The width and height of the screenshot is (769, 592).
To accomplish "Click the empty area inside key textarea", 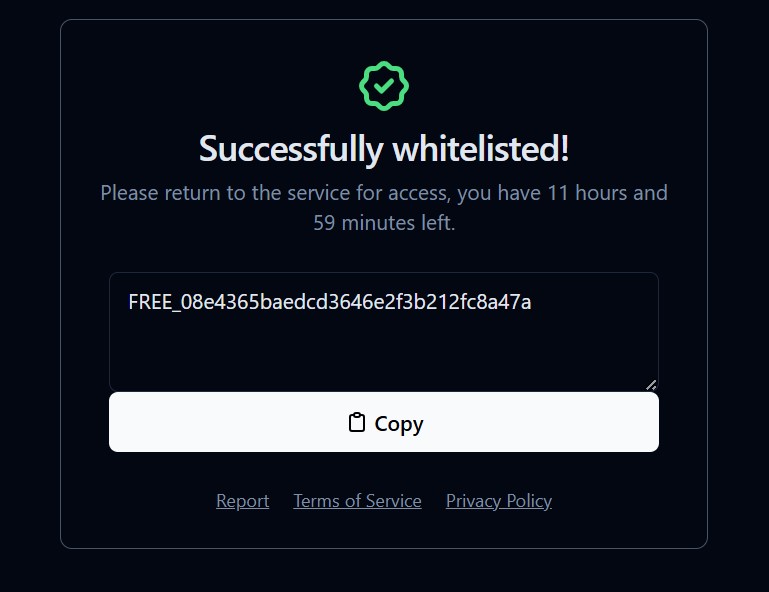I will tap(384, 353).
